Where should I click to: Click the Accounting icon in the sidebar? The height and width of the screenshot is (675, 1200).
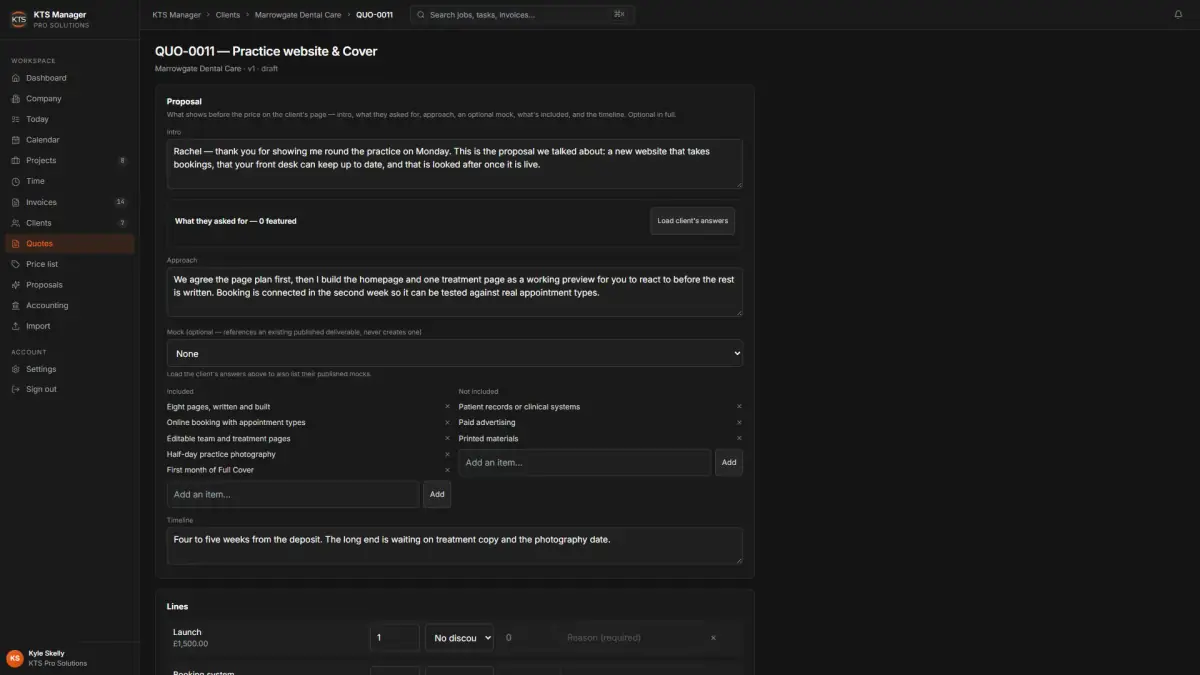pyautogui.click(x=16, y=305)
